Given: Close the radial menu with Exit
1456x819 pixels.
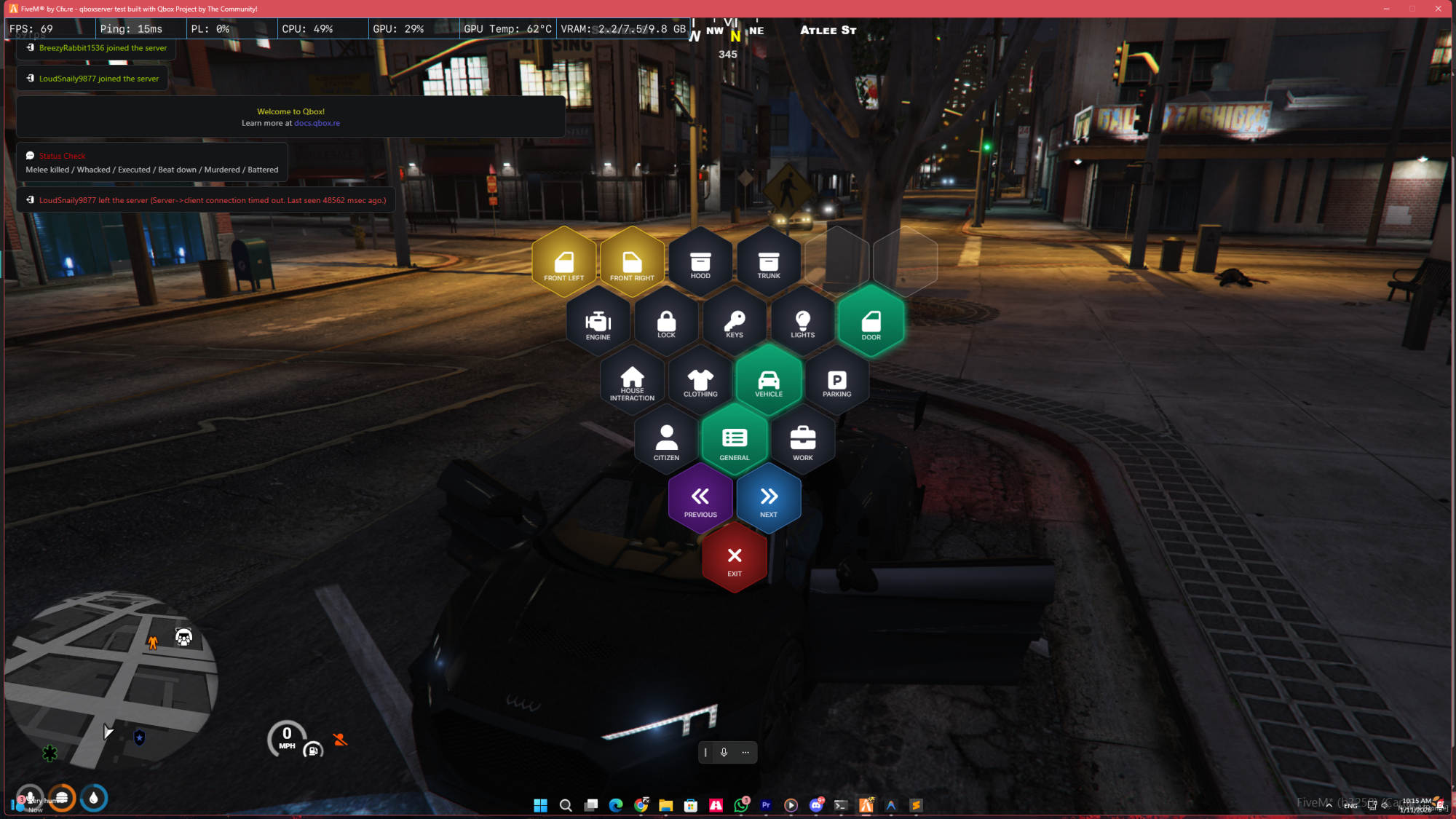Looking at the screenshot, I should 735,558.
